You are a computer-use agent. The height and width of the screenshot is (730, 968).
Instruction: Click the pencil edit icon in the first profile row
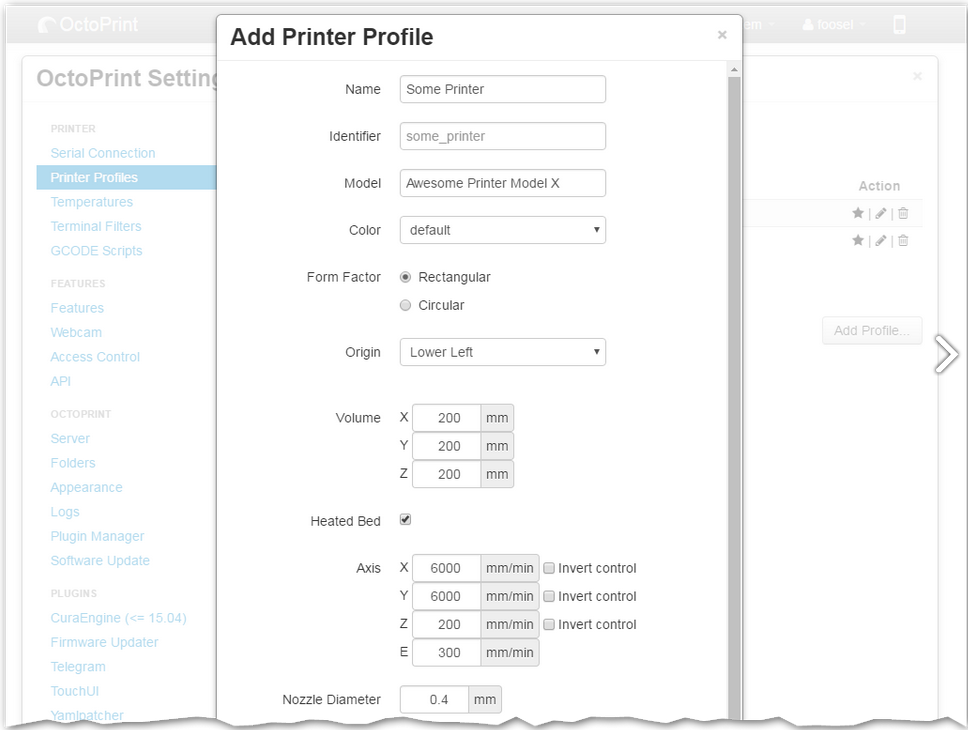pyautogui.click(x=880, y=213)
